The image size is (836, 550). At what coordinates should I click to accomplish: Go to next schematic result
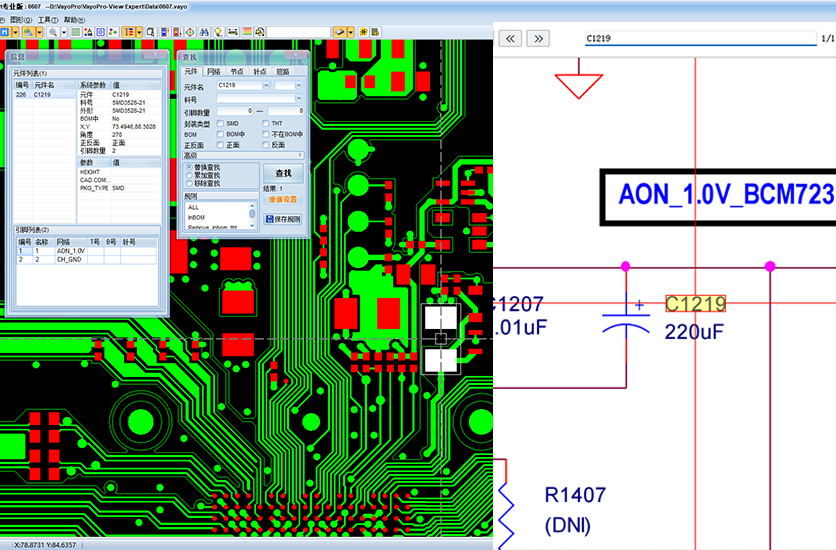[538, 38]
